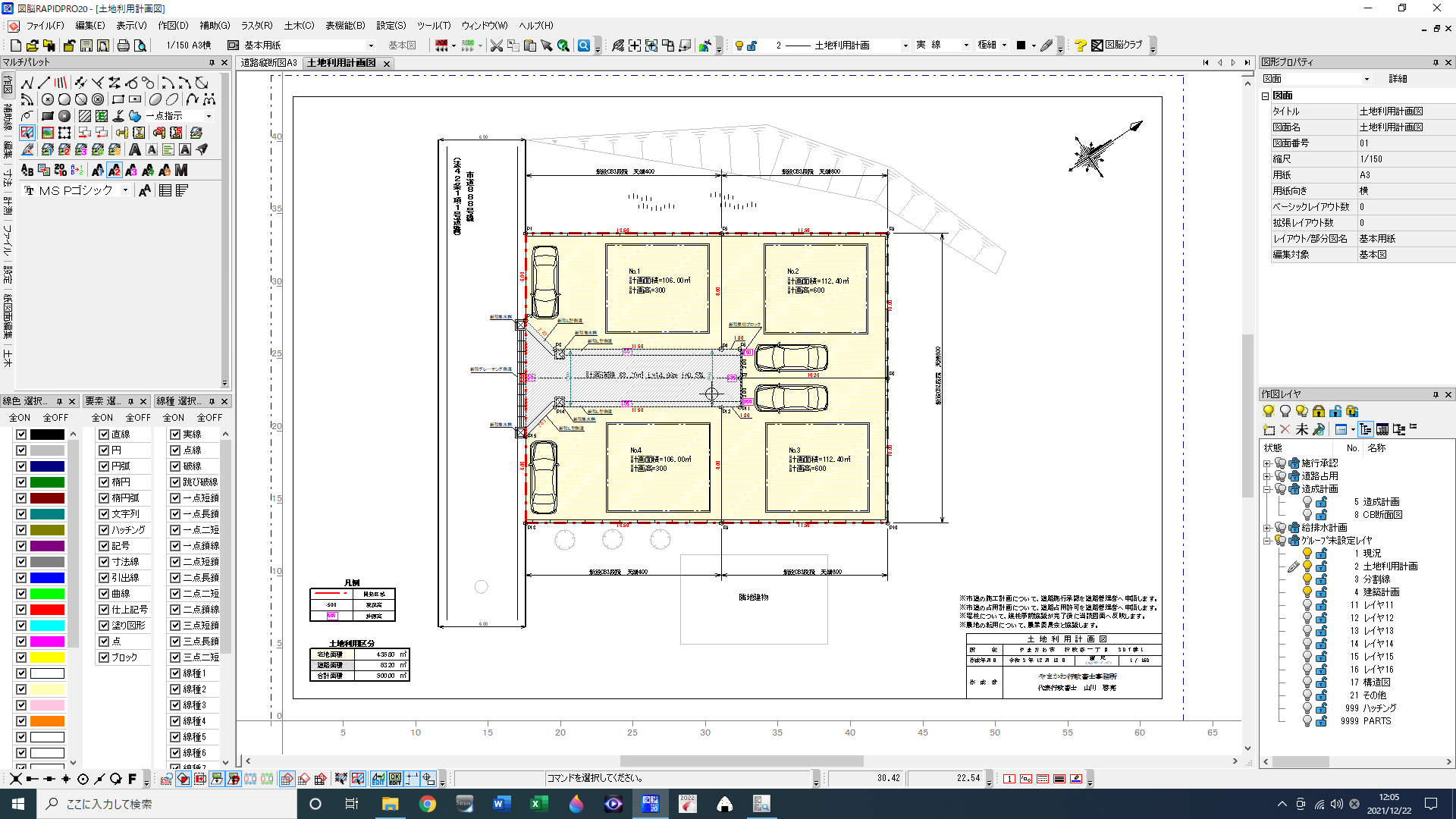Click the yellow padlock lock-all-layers icon
Viewport: 1456px width, 819px height.
tap(1319, 411)
